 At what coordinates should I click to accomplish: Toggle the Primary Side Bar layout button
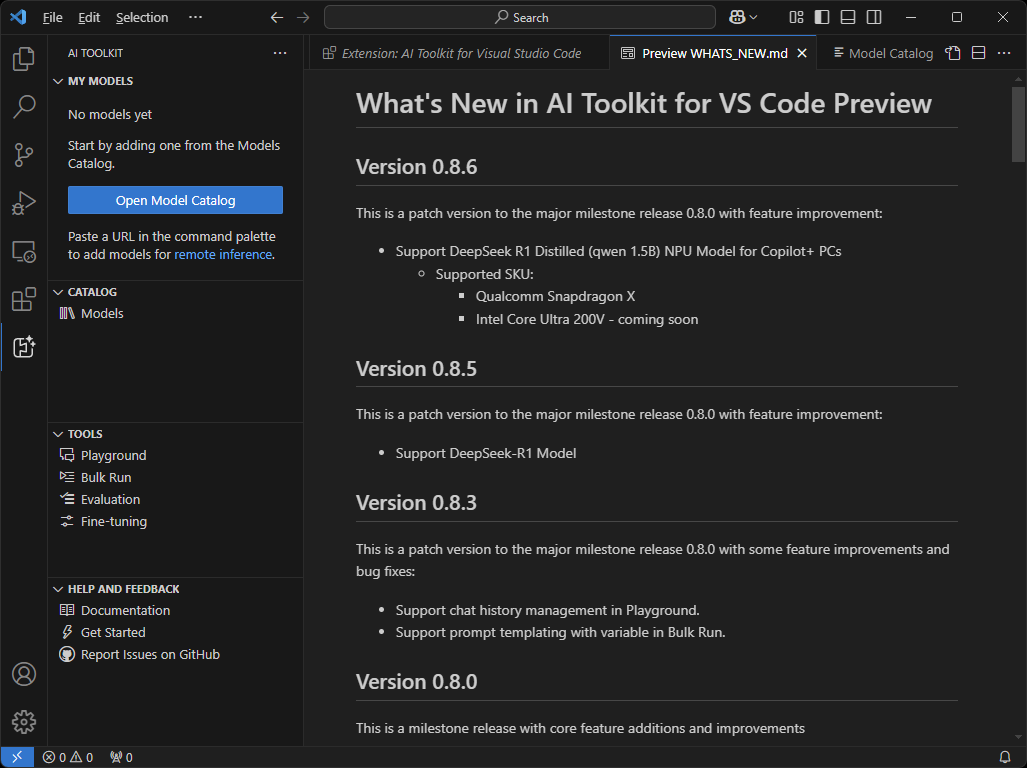click(822, 17)
